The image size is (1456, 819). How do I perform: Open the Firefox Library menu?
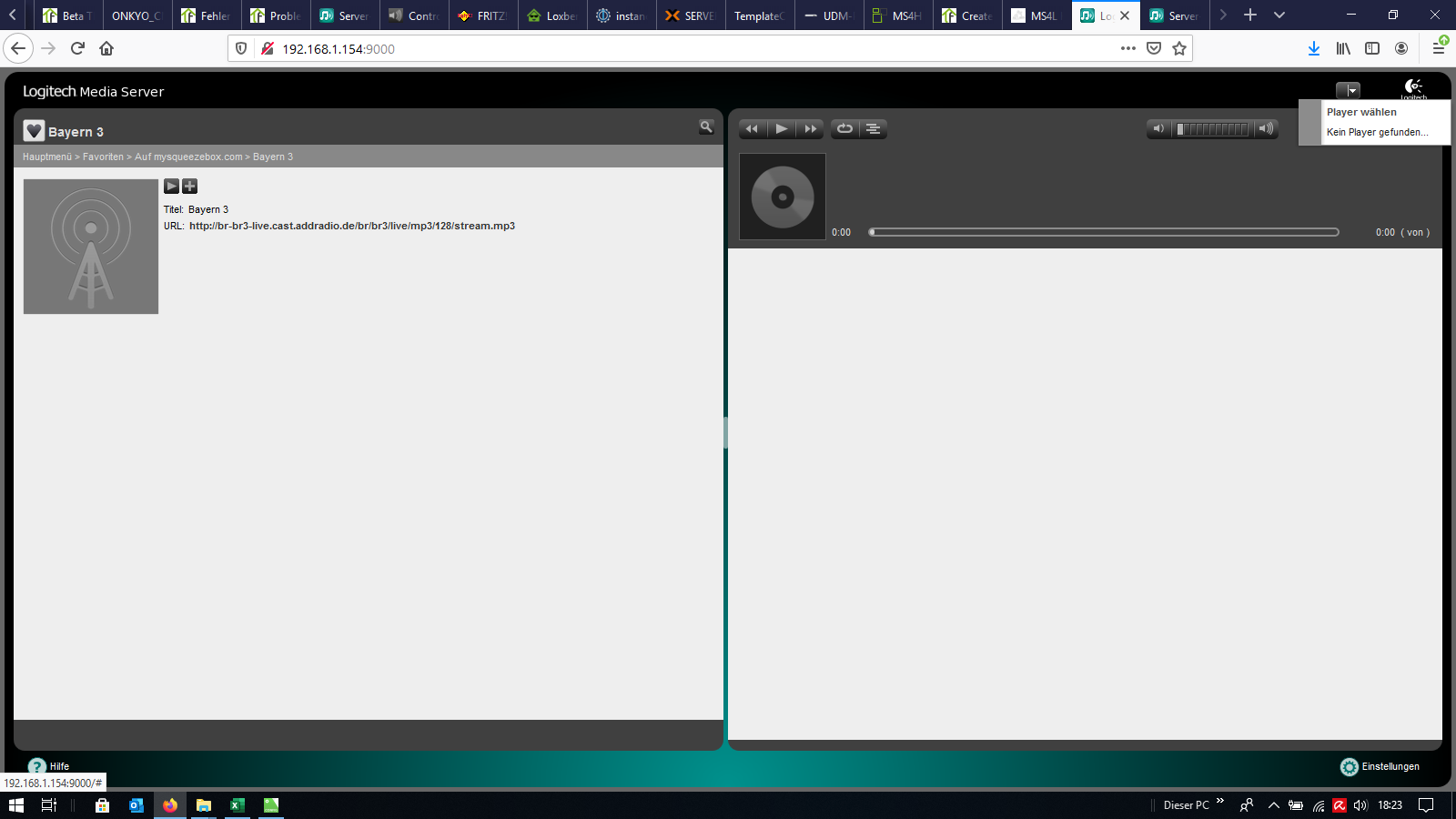pos(1343,48)
